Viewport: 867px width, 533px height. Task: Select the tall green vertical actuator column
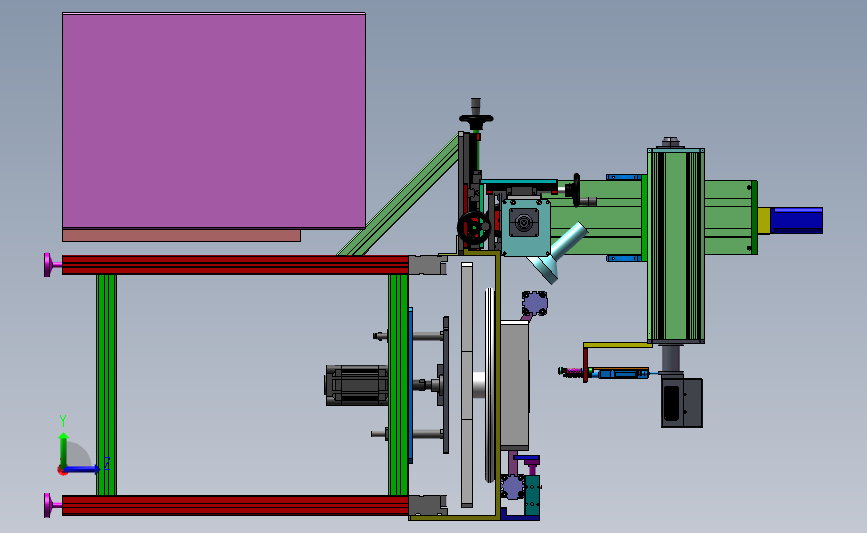tap(676, 245)
